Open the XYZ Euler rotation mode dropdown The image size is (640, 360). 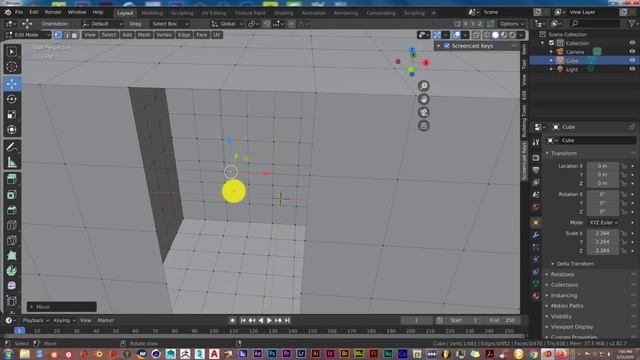pyautogui.click(x=603, y=222)
